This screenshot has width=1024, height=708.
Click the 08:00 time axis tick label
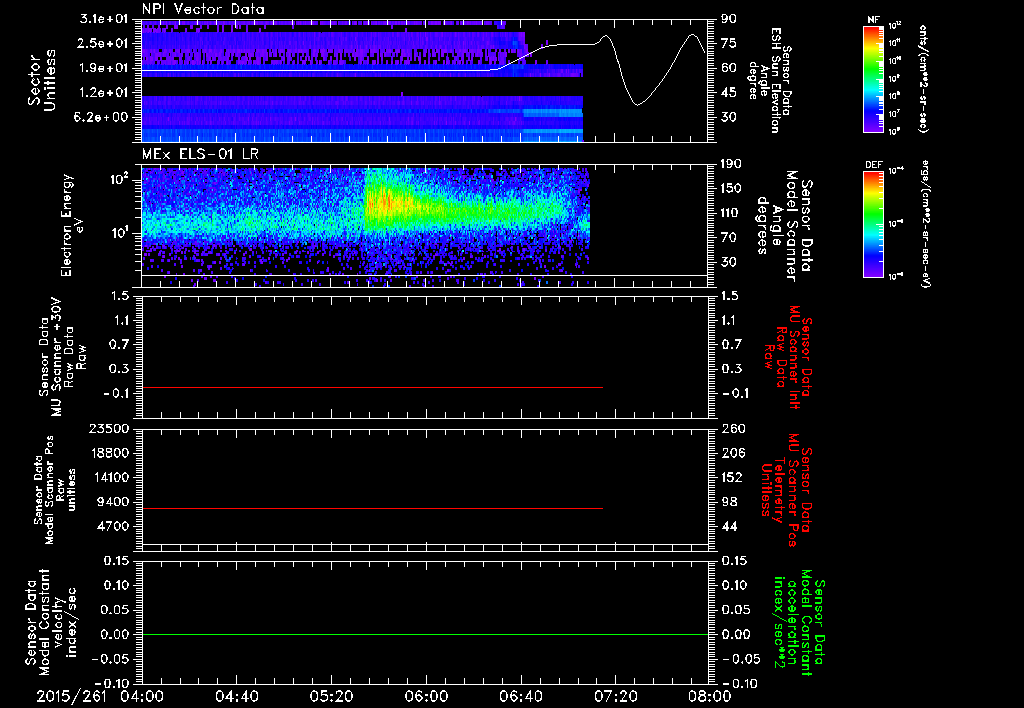(710, 696)
